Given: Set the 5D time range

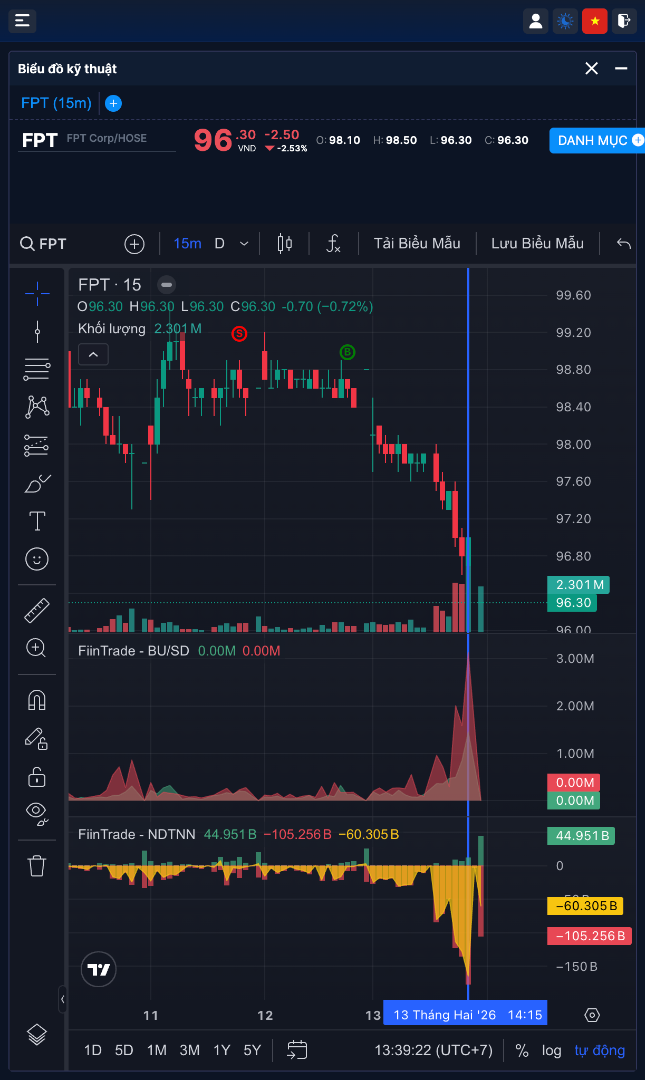Looking at the screenshot, I should [x=124, y=1050].
